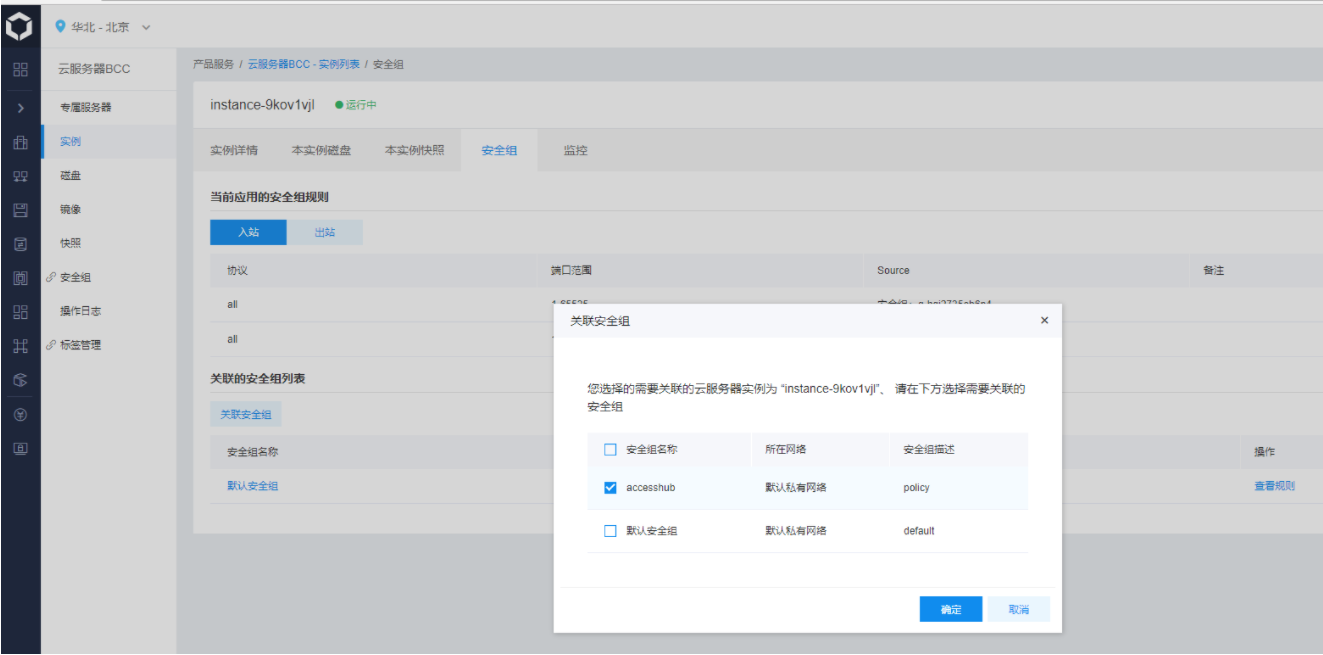This screenshot has width=1323, height=655.
Task: Open 专属服务器 in the side menu
Action: tap(85, 107)
